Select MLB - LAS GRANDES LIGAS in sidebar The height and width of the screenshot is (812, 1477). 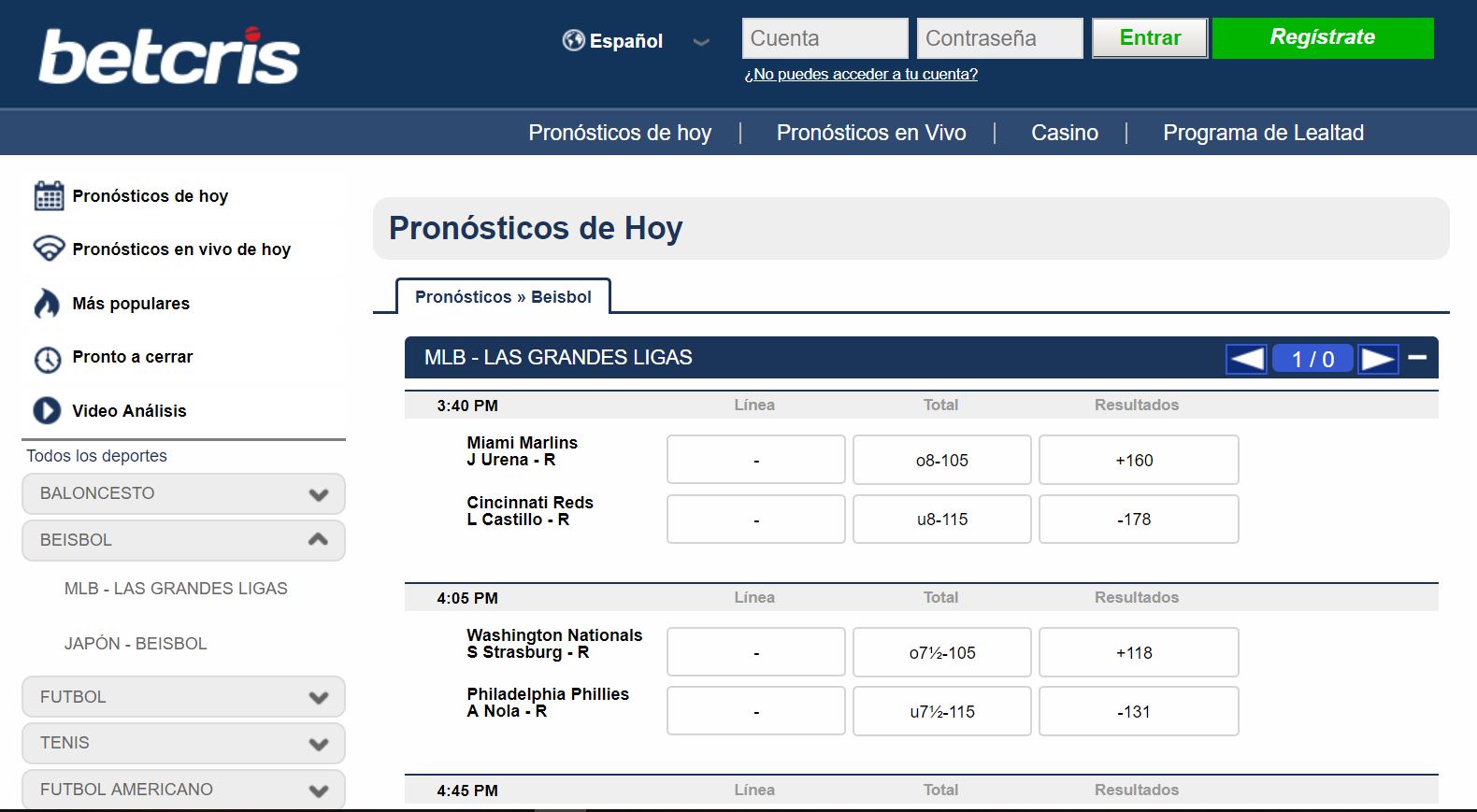176,589
